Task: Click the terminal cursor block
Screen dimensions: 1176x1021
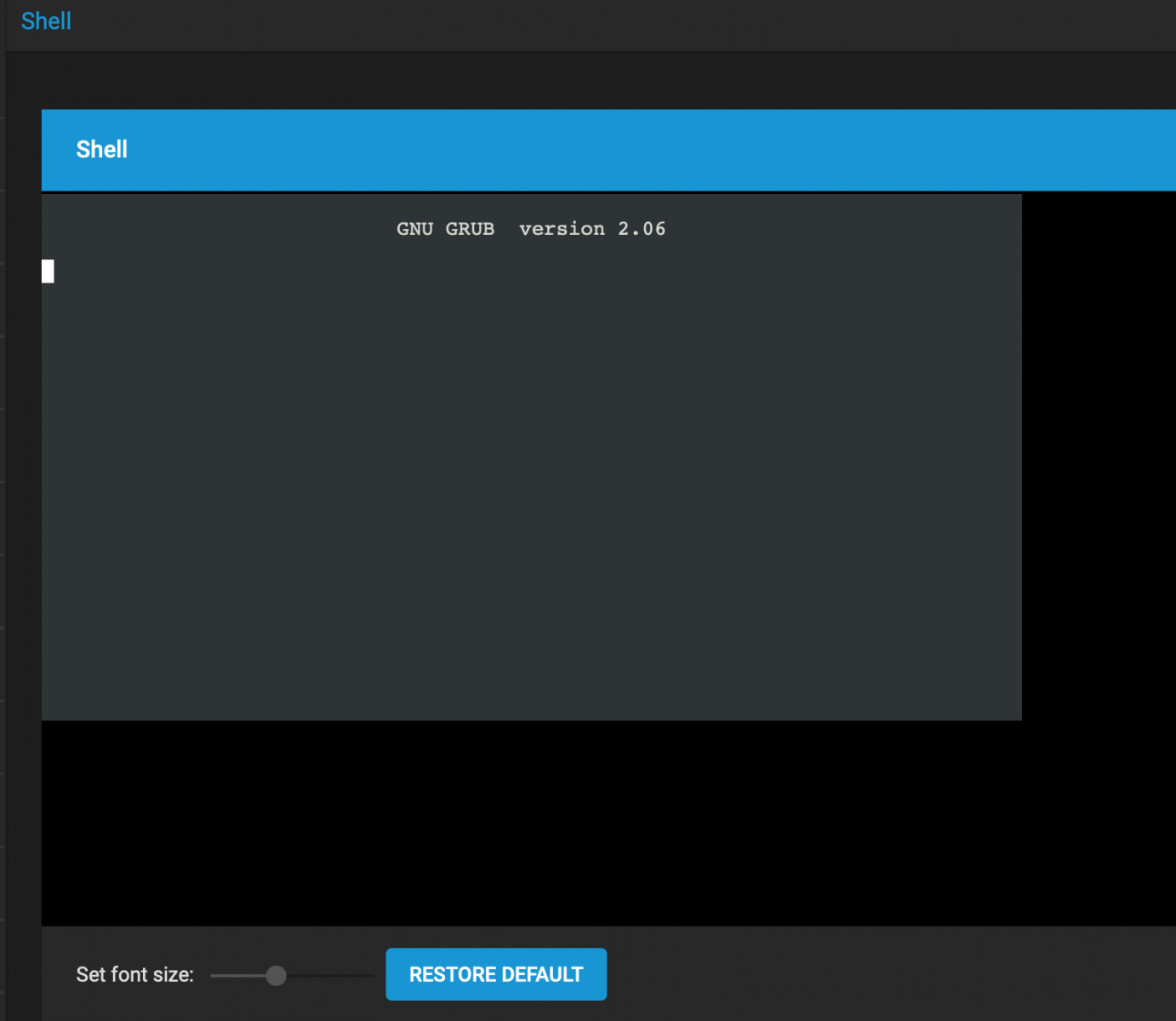Action: click(x=48, y=271)
